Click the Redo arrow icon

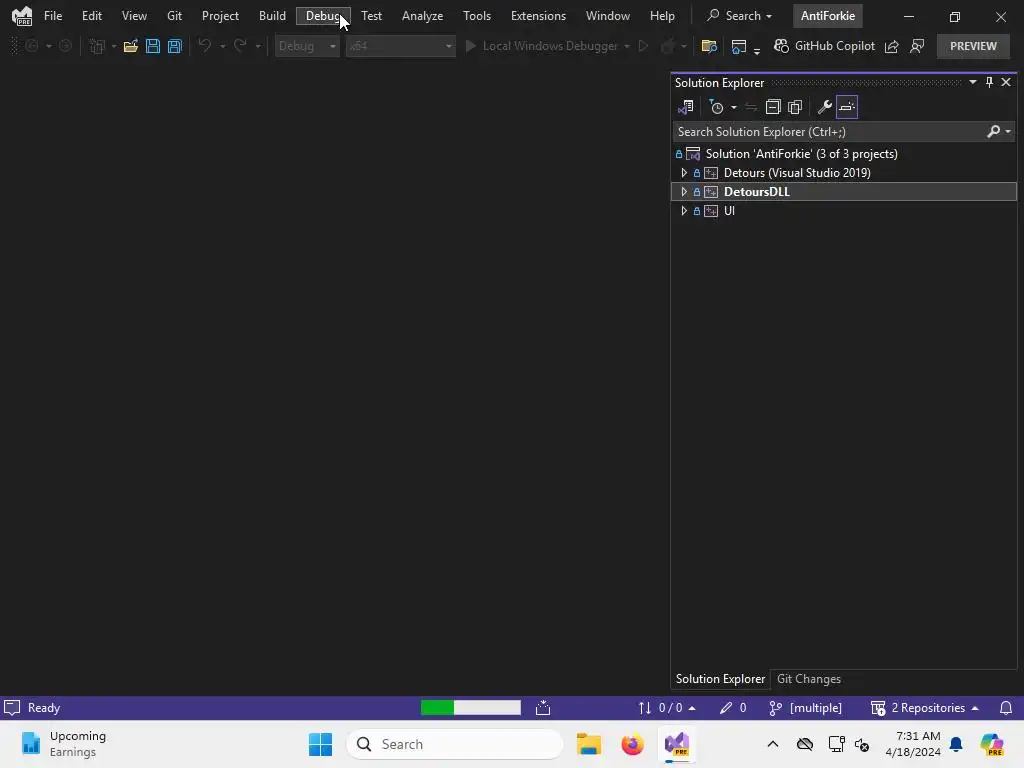coord(240,46)
